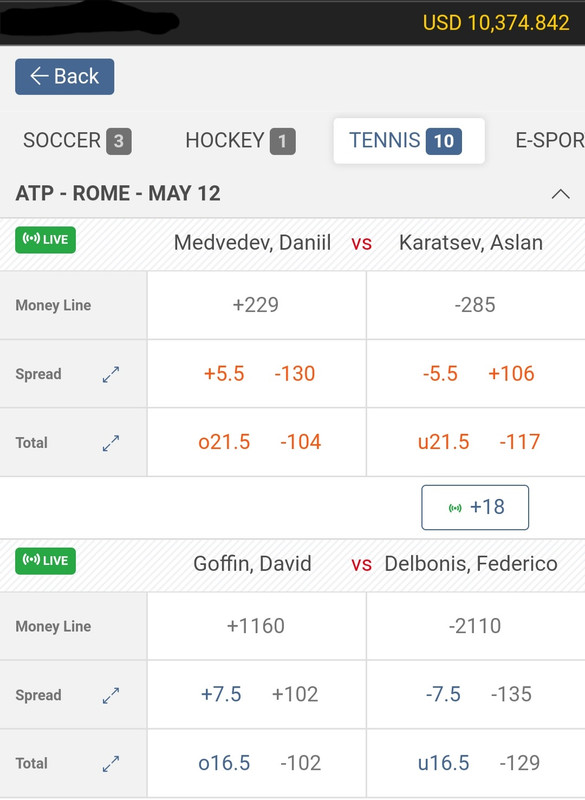Viewport: 585px width, 800px height.
Task: Select the Tennis tab
Action: click(x=409, y=141)
